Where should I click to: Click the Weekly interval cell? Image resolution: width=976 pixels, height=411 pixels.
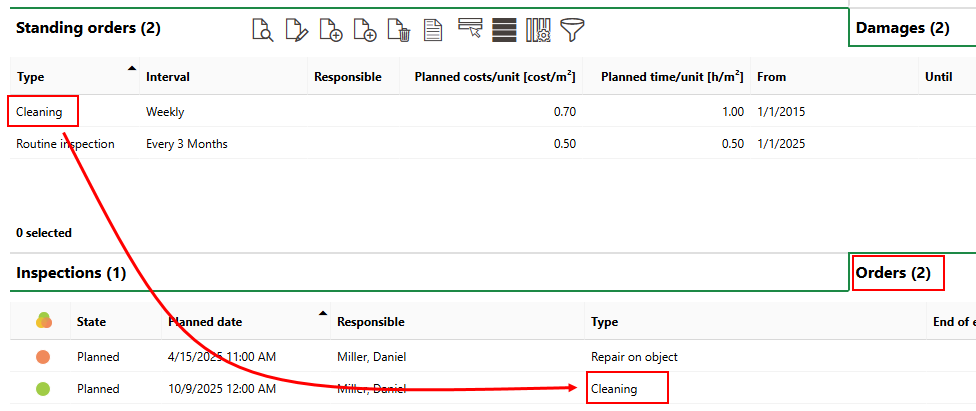coord(165,112)
